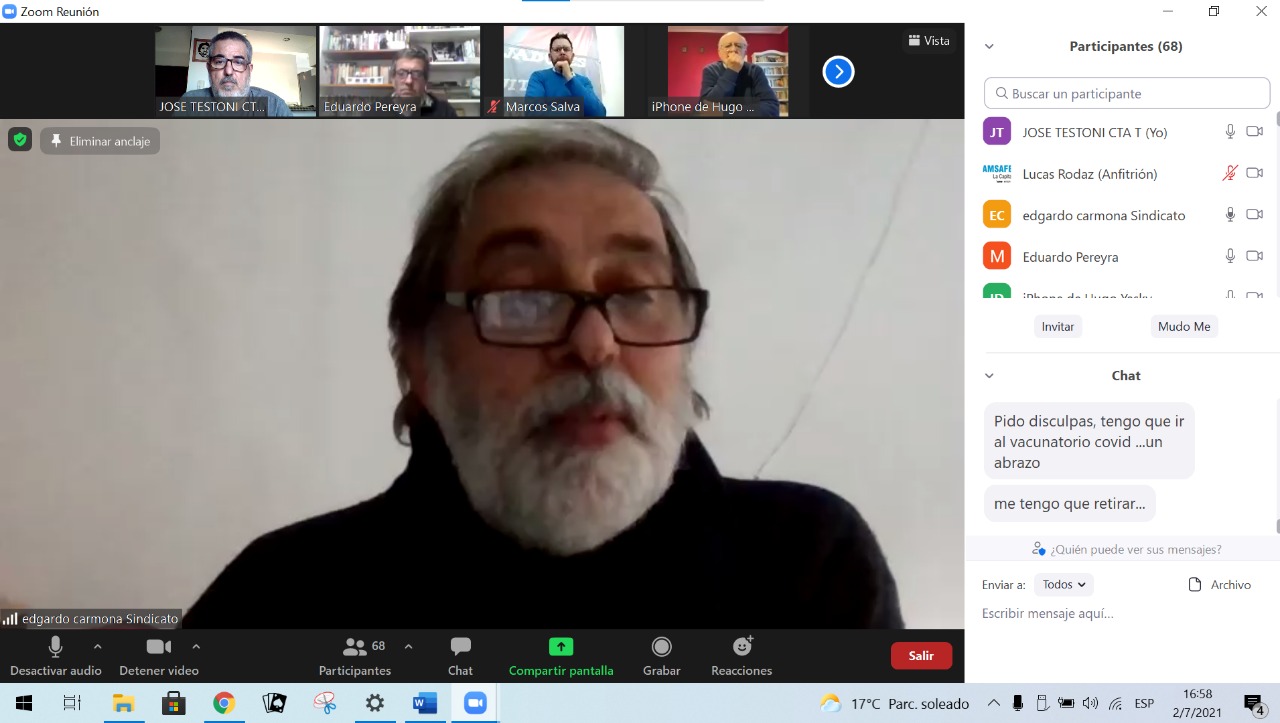Select the Eduardo Pereyra video thumbnail
Viewport: 1280px width, 723px height.
[400, 71]
